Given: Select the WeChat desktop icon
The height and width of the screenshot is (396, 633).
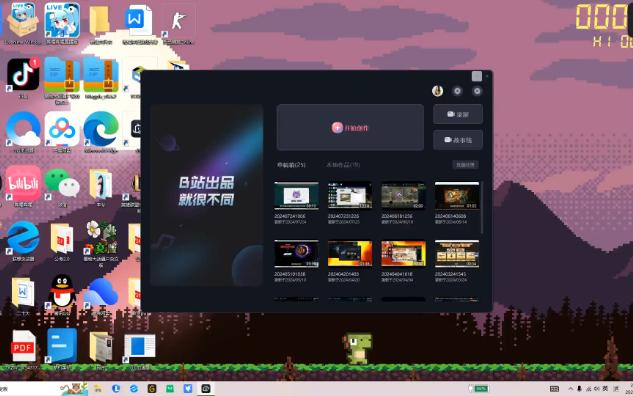Looking at the screenshot, I should [62, 184].
